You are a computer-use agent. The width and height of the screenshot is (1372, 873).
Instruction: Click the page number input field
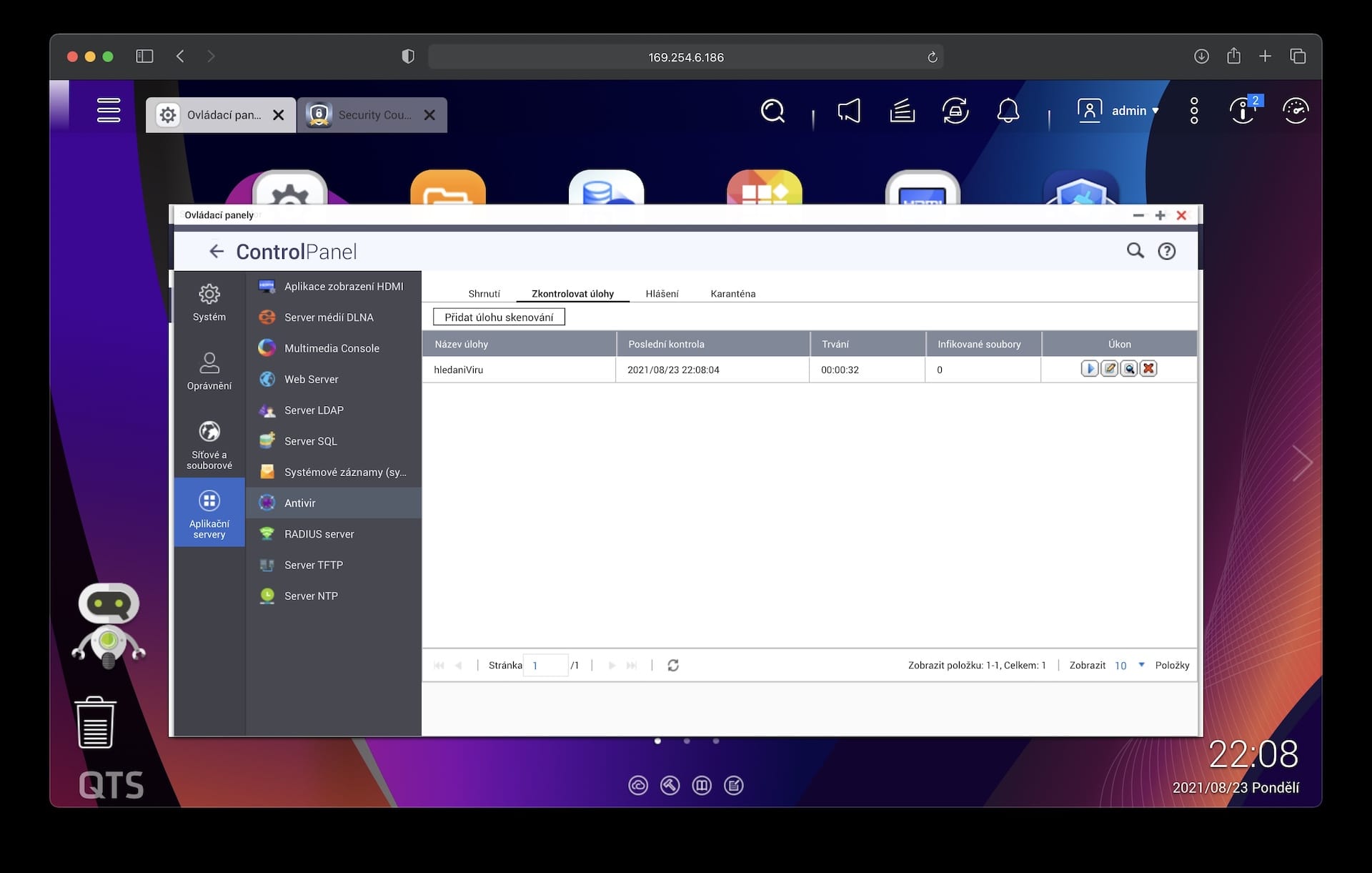(x=546, y=665)
